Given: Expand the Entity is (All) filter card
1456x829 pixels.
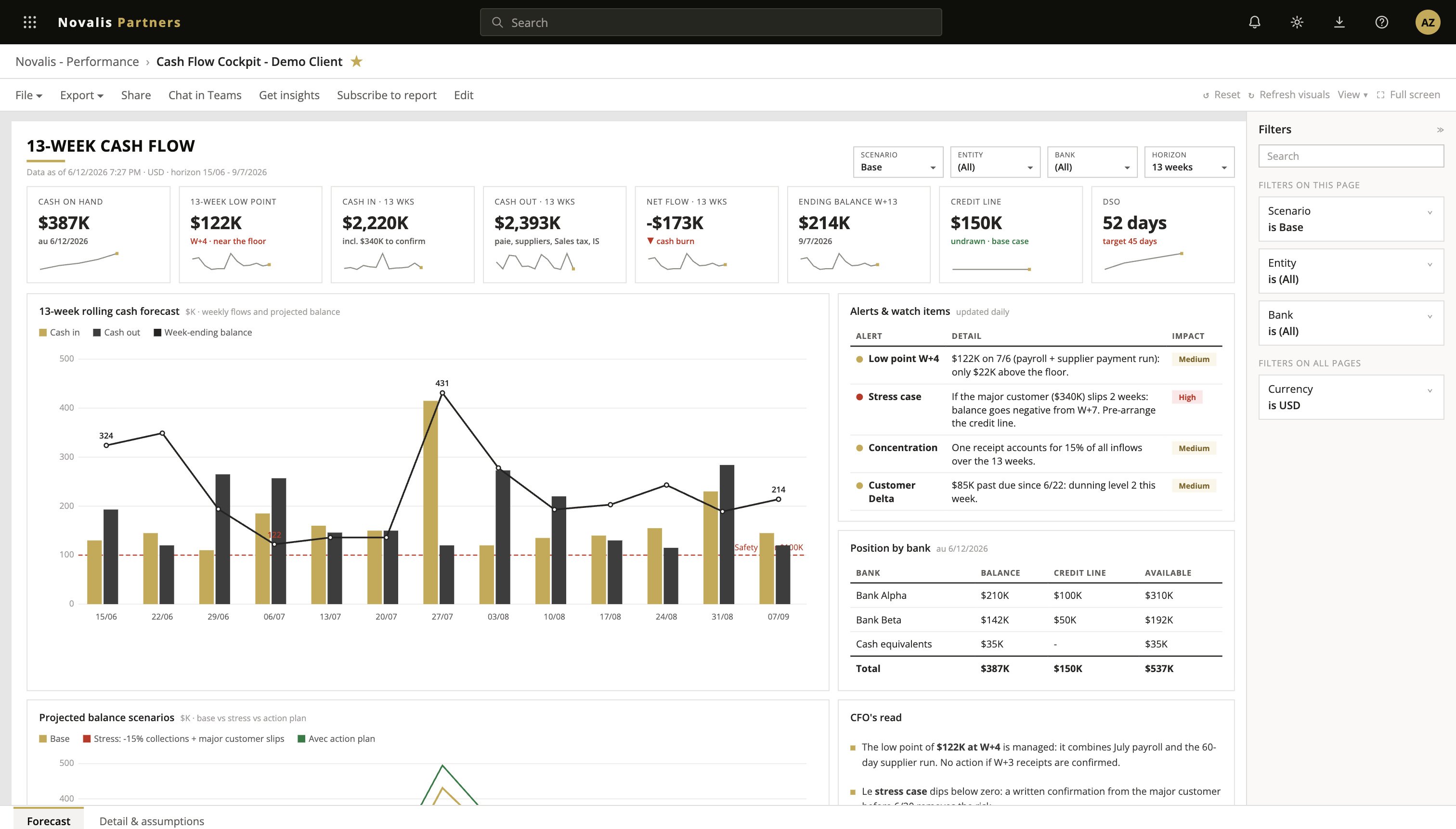Looking at the screenshot, I should [x=1351, y=271].
